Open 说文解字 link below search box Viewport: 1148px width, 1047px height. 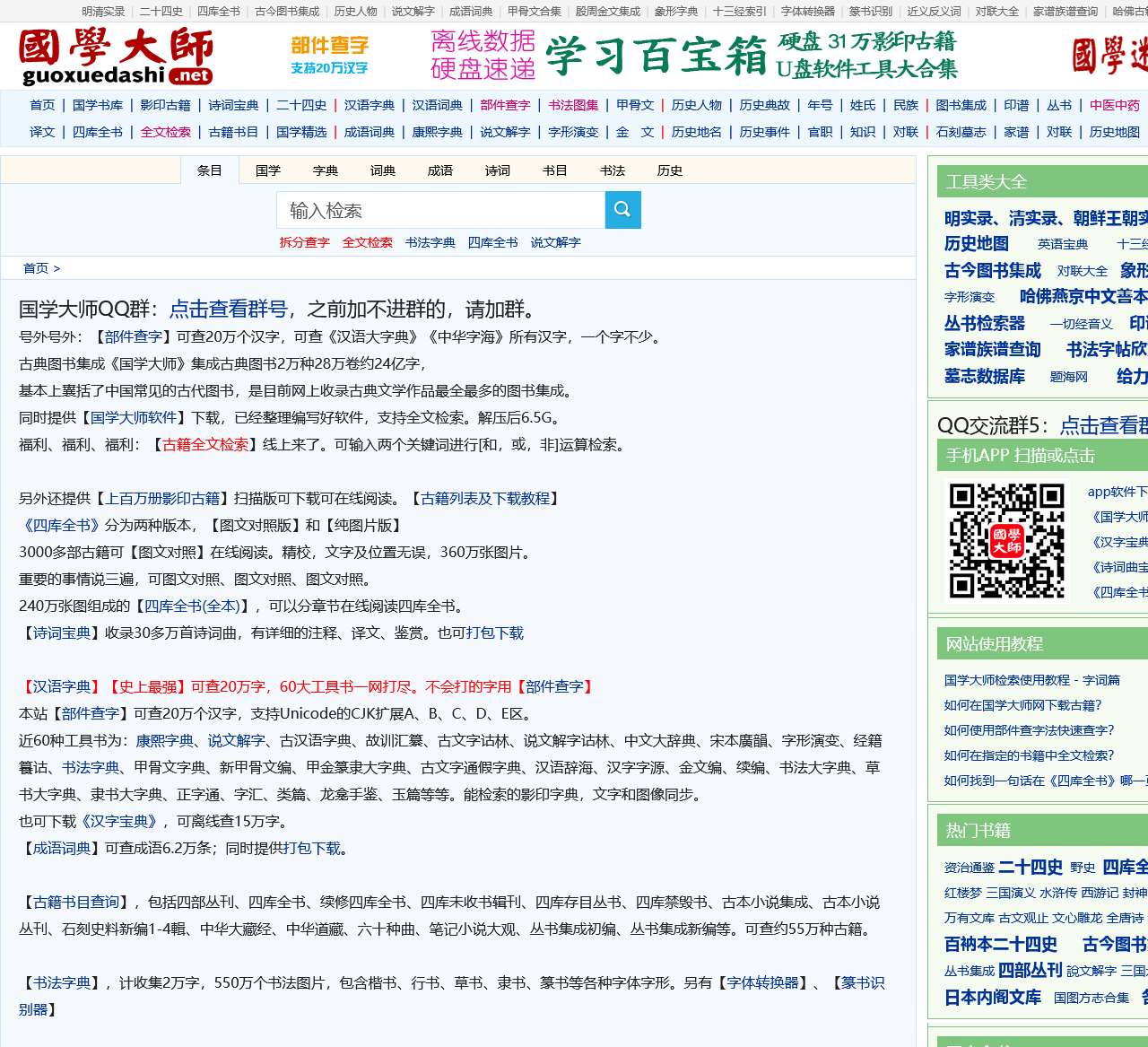pyautogui.click(x=556, y=242)
